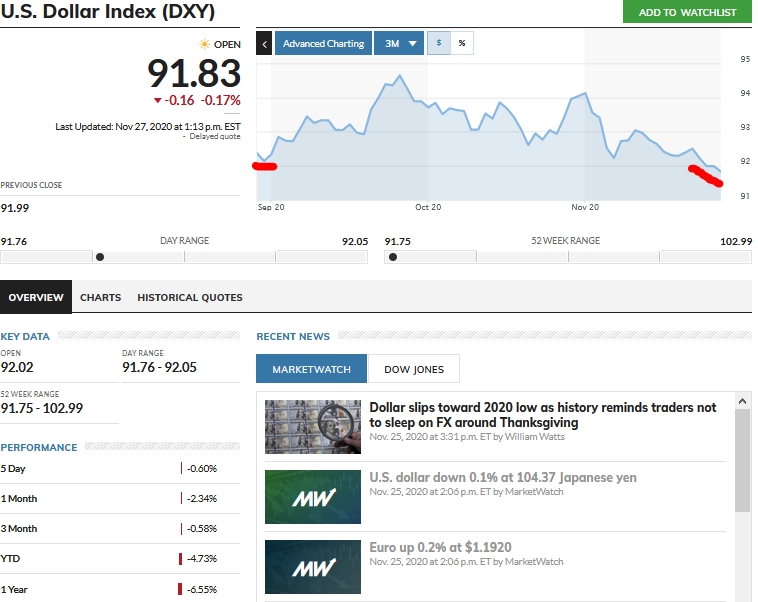This screenshot has height=602, width=758.
Task: Open the Dollar slips toward 2020 low article
Action: pos(542,415)
